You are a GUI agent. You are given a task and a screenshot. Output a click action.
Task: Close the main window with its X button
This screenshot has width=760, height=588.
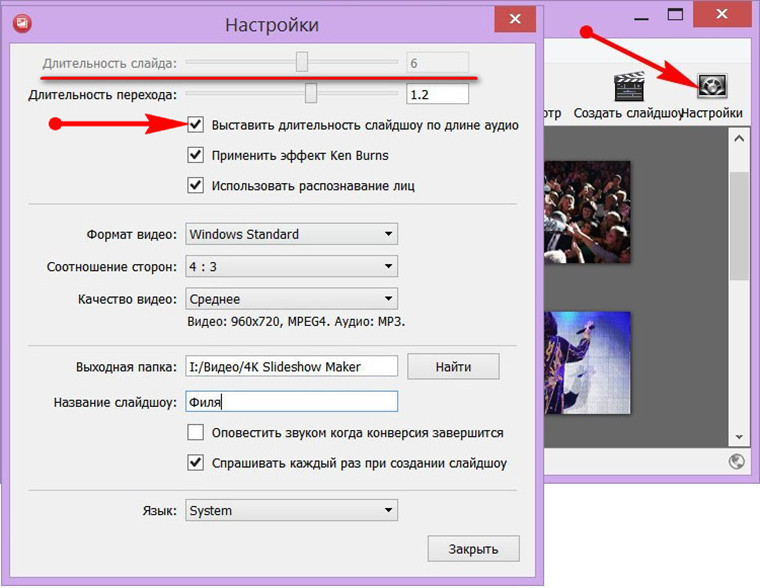coord(722,14)
